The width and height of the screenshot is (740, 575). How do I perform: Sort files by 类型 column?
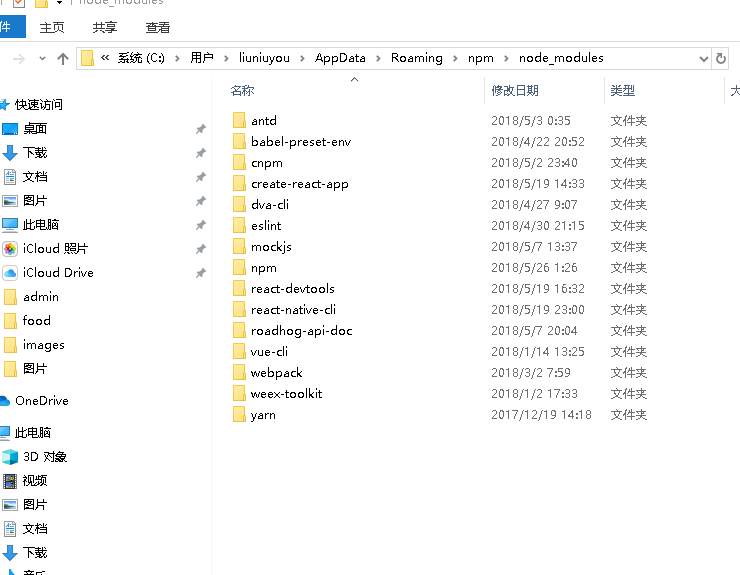tap(622, 90)
